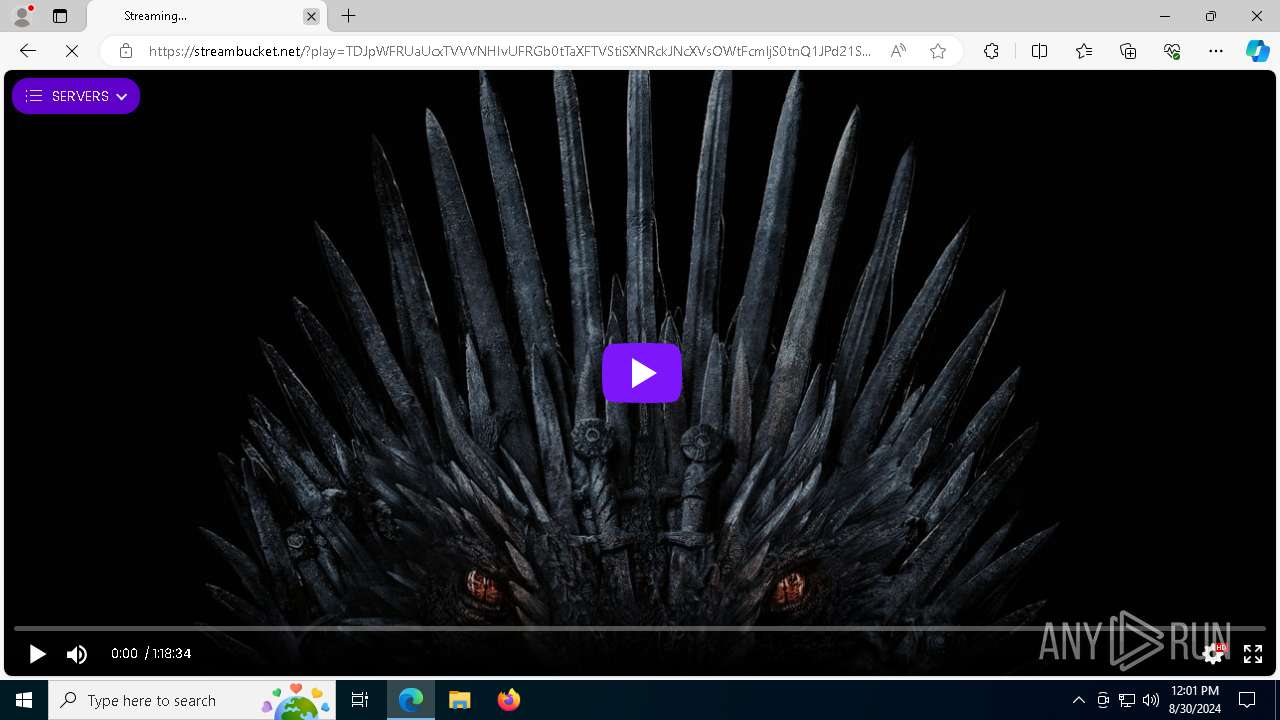Enter fullscreen video mode
The width and height of the screenshot is (1280, 720).
click(1253, 654)
